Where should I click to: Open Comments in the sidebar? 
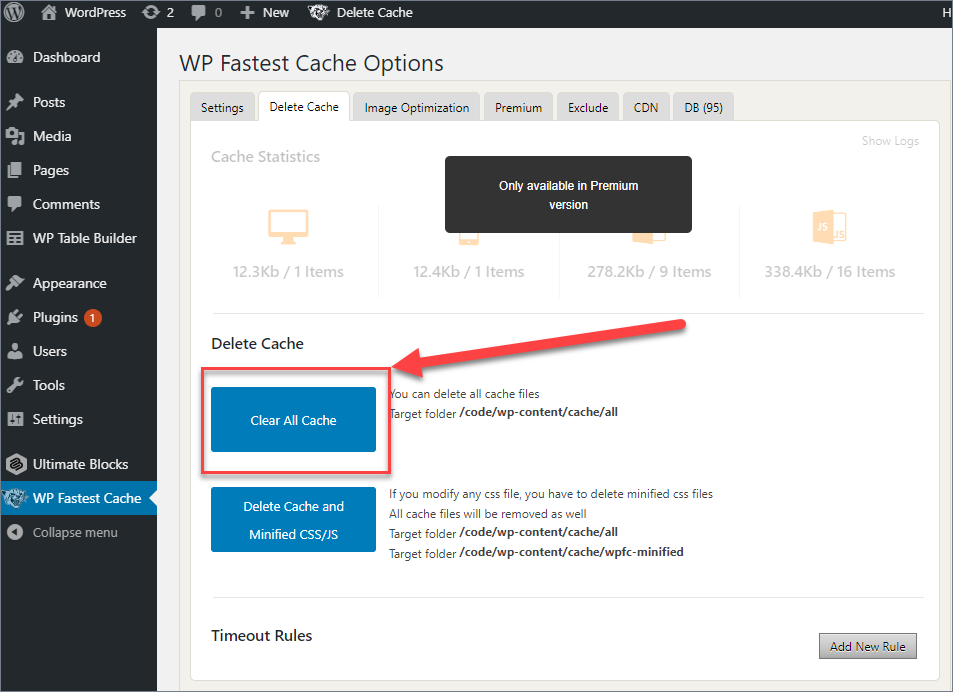[66, 204]
